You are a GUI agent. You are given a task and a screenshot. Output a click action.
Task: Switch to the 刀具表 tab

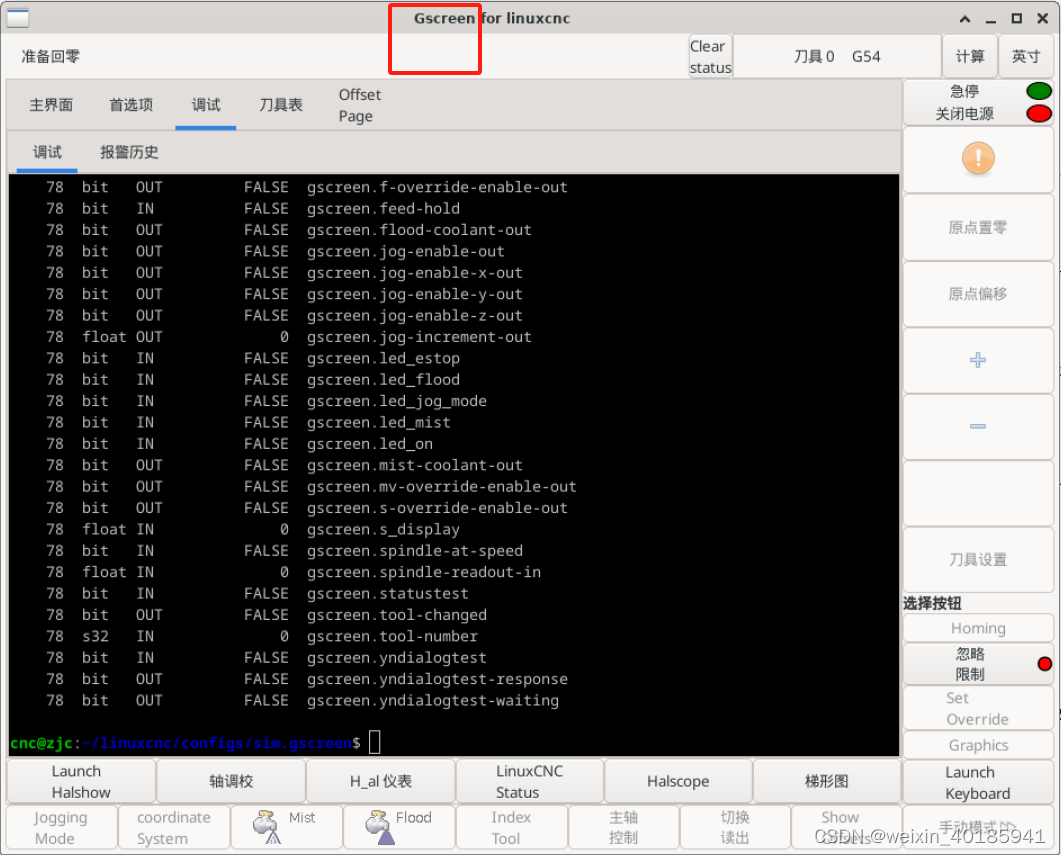[280, 104]
